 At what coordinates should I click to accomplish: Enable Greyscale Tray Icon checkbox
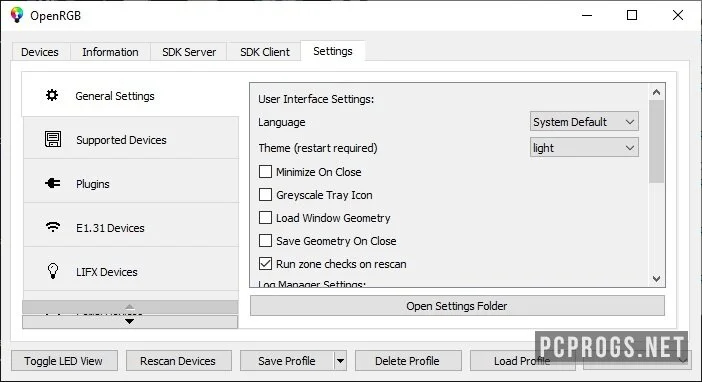[265, 194]
